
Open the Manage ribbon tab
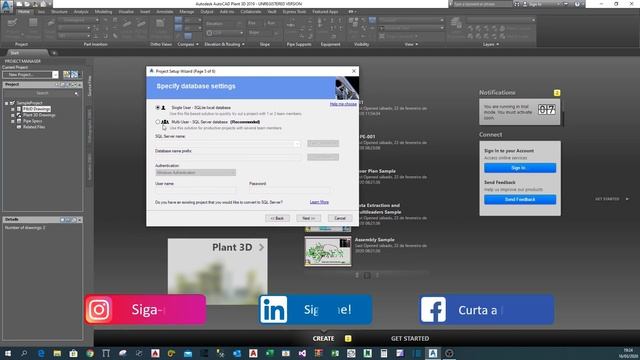click(187, 12)
